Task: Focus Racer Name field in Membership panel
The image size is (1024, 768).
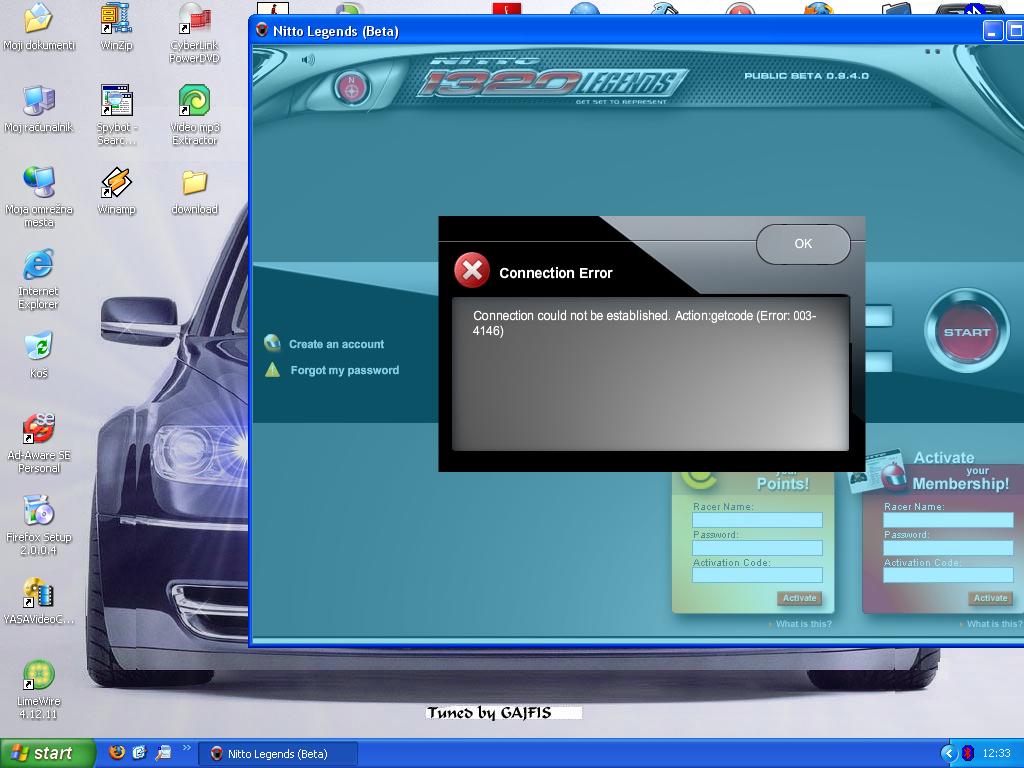Action: pos(948,520)
